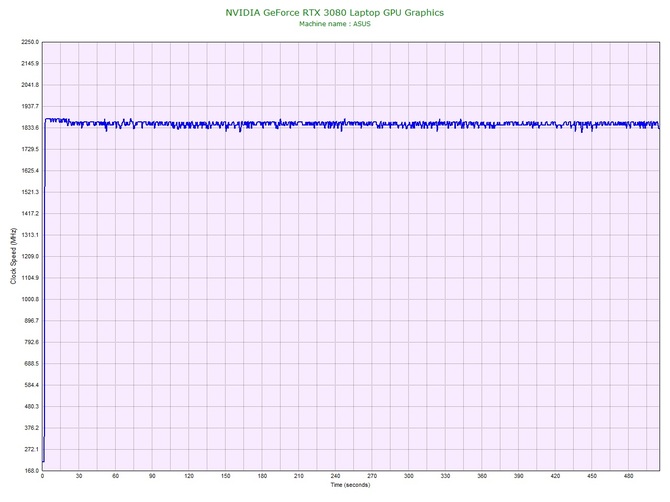Click the 1625.4 y-axis value

point(30,170)
